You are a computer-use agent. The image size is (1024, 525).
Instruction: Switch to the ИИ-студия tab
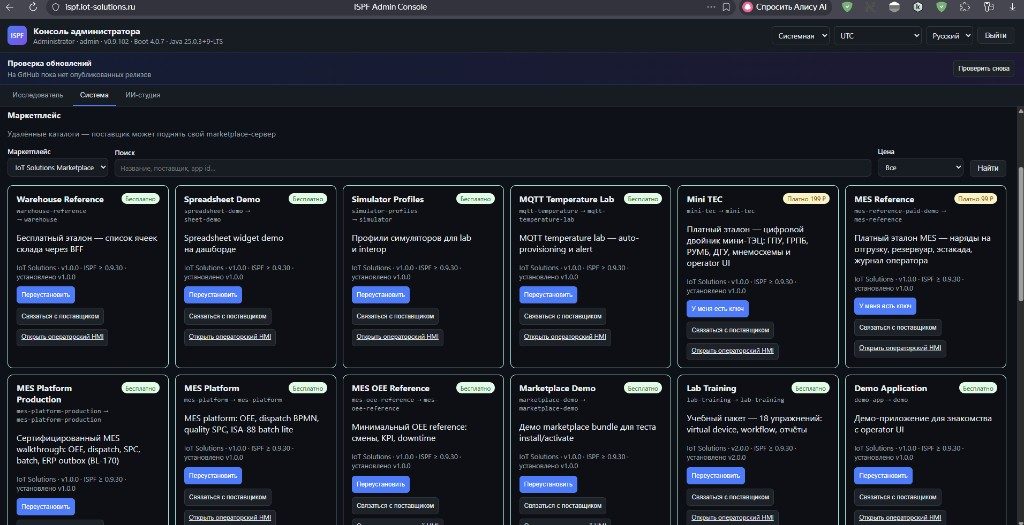(x=143, y=95)
